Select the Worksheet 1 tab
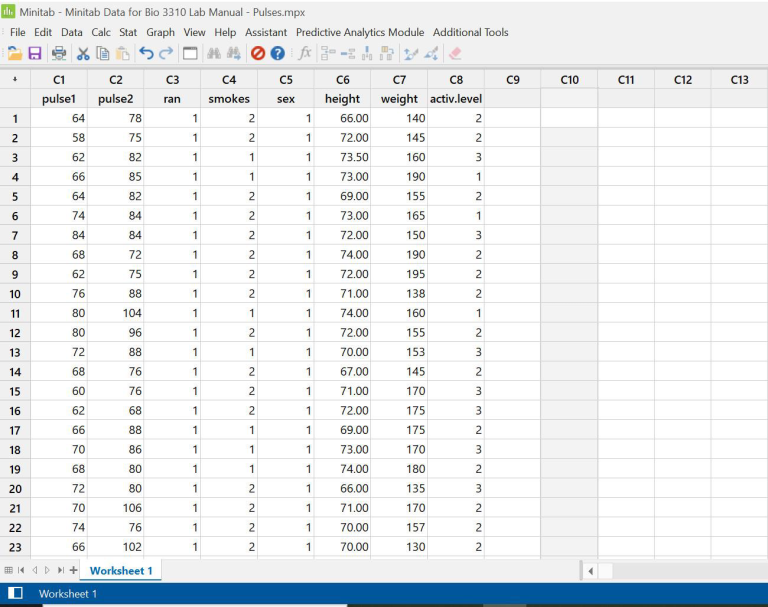The width and height of the screenshot is (768, 607). pos(121,571)
